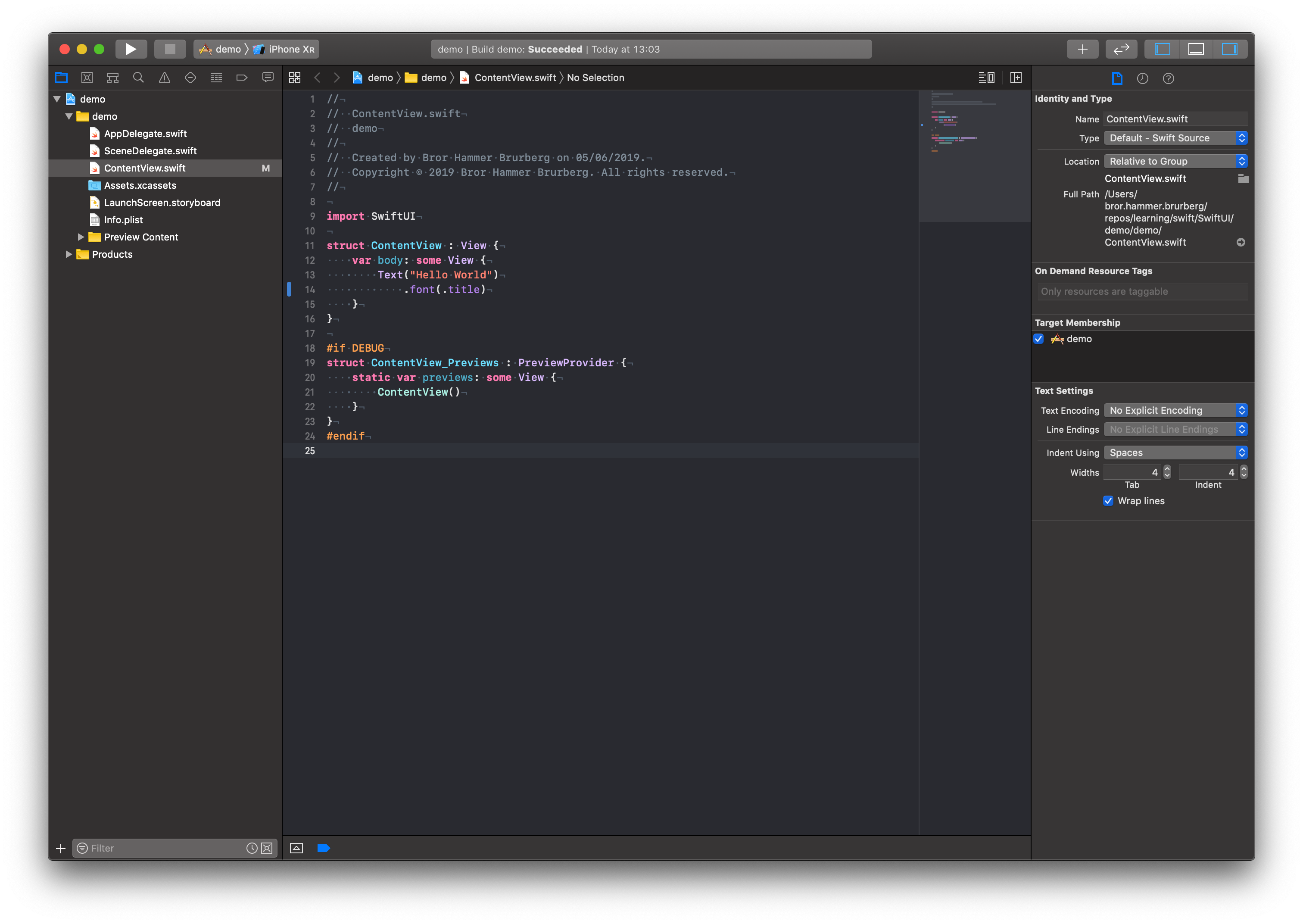Show the Issue navigator warning icon

[x=164, y=78]
